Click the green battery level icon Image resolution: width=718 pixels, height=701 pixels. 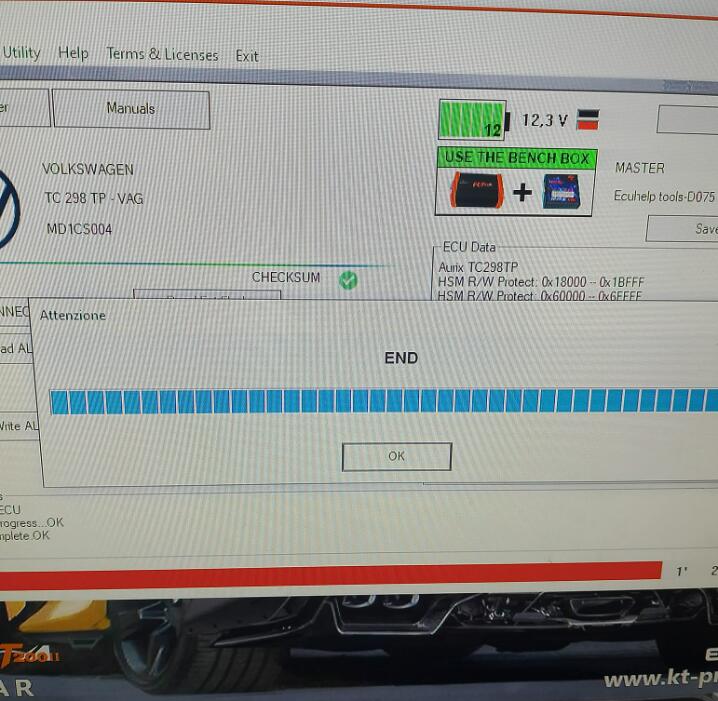point(473,120)
